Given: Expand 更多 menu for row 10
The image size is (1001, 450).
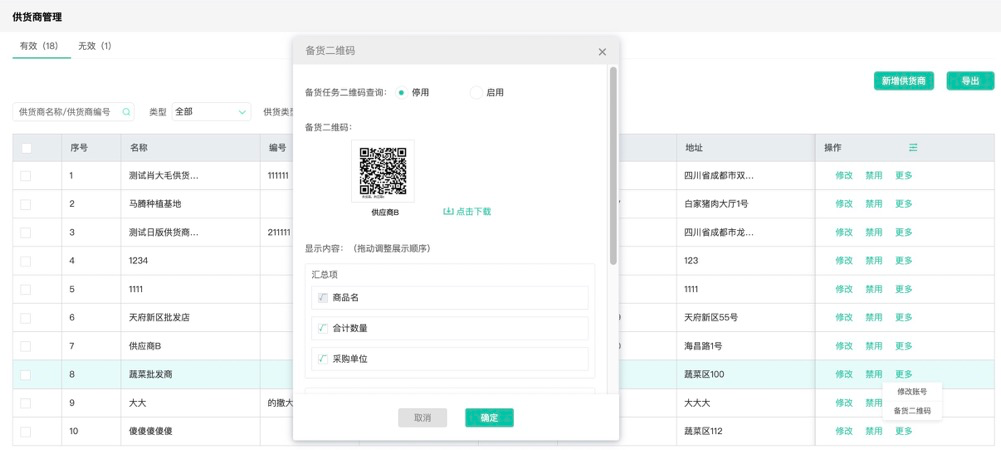Looking at the screenshot, I should click(903, 431).
